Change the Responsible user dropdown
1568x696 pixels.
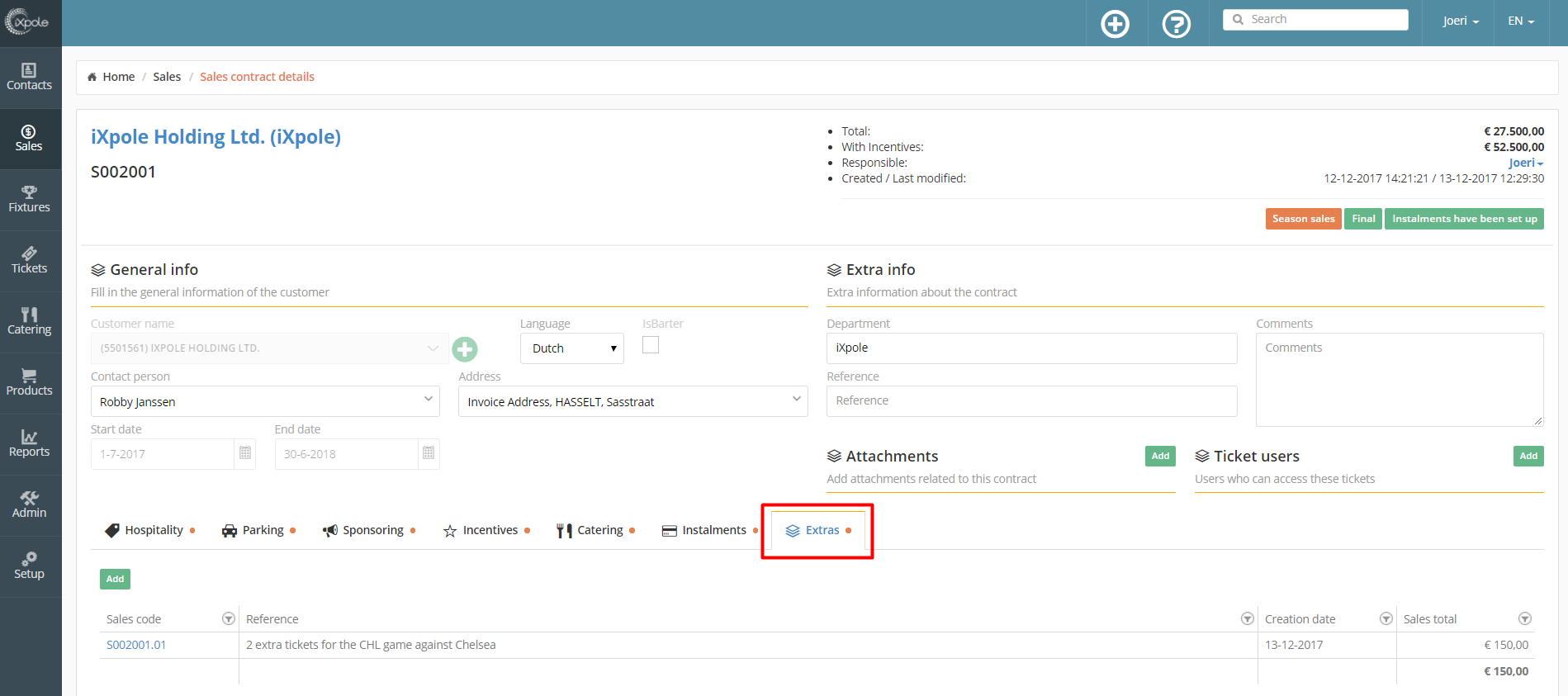coord(1525,163)
